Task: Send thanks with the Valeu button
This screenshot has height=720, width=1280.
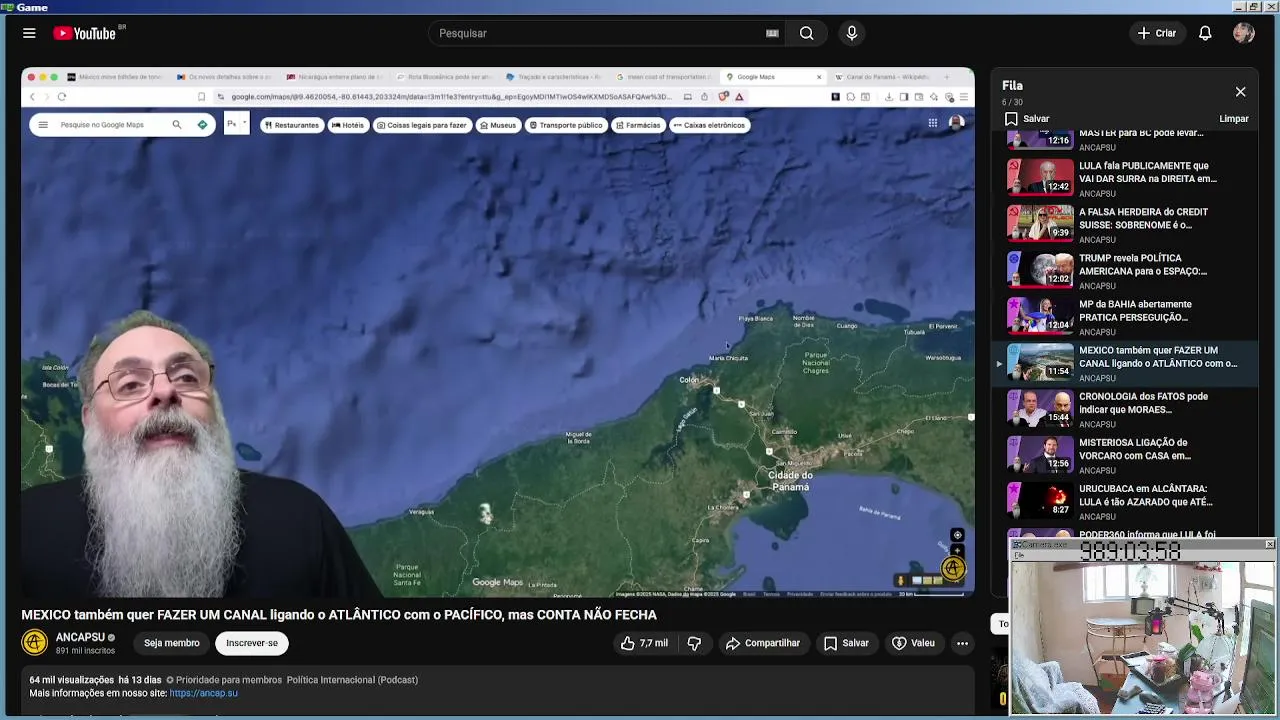Action: click(913, 643)
